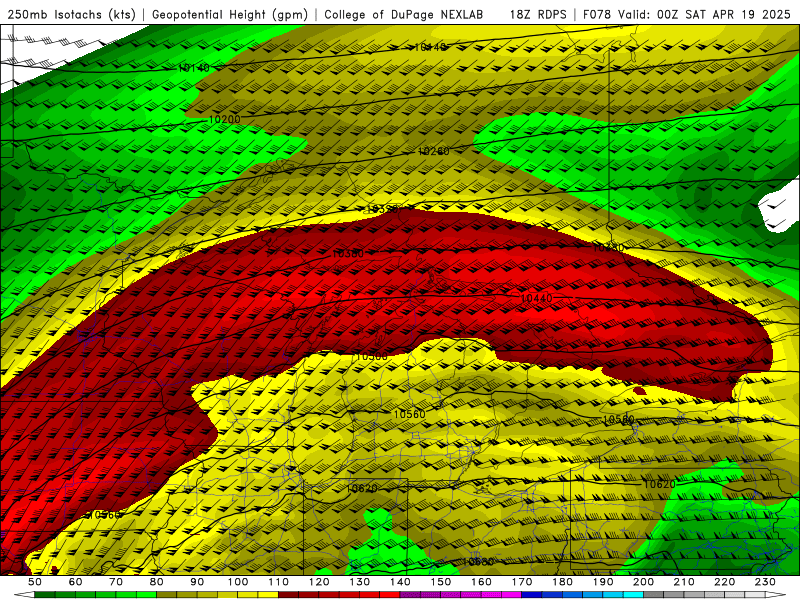Click the 50 value on the color scale

coord(35,582)
